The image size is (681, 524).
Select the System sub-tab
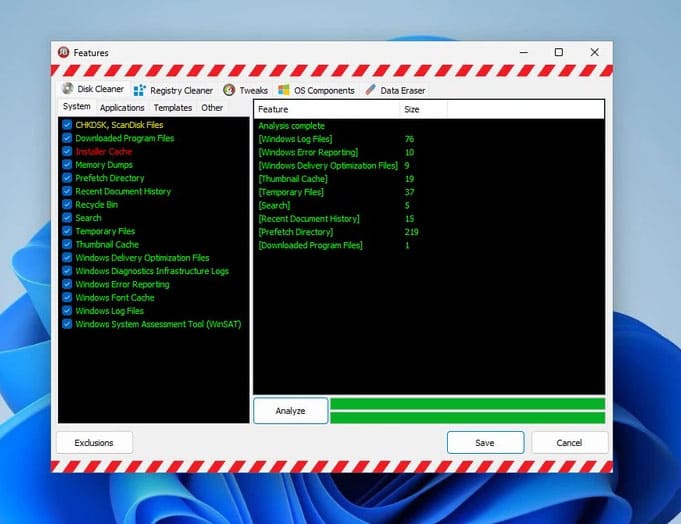(76, 106)
